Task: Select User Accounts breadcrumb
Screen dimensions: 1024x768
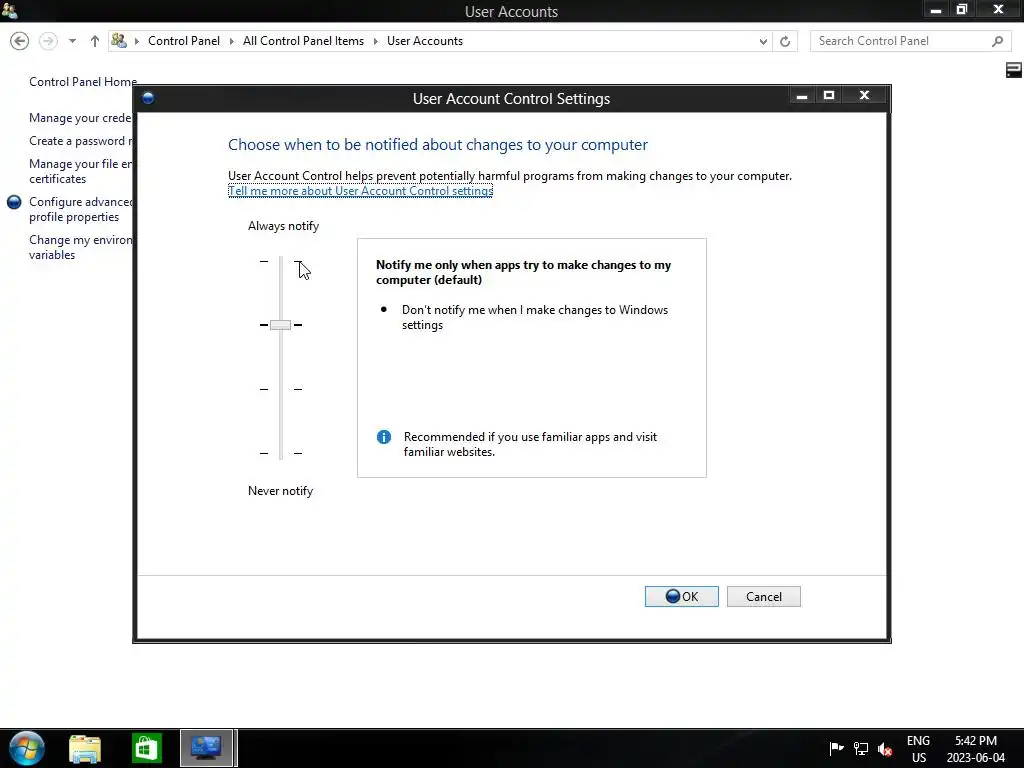Action: pos(424,40)
